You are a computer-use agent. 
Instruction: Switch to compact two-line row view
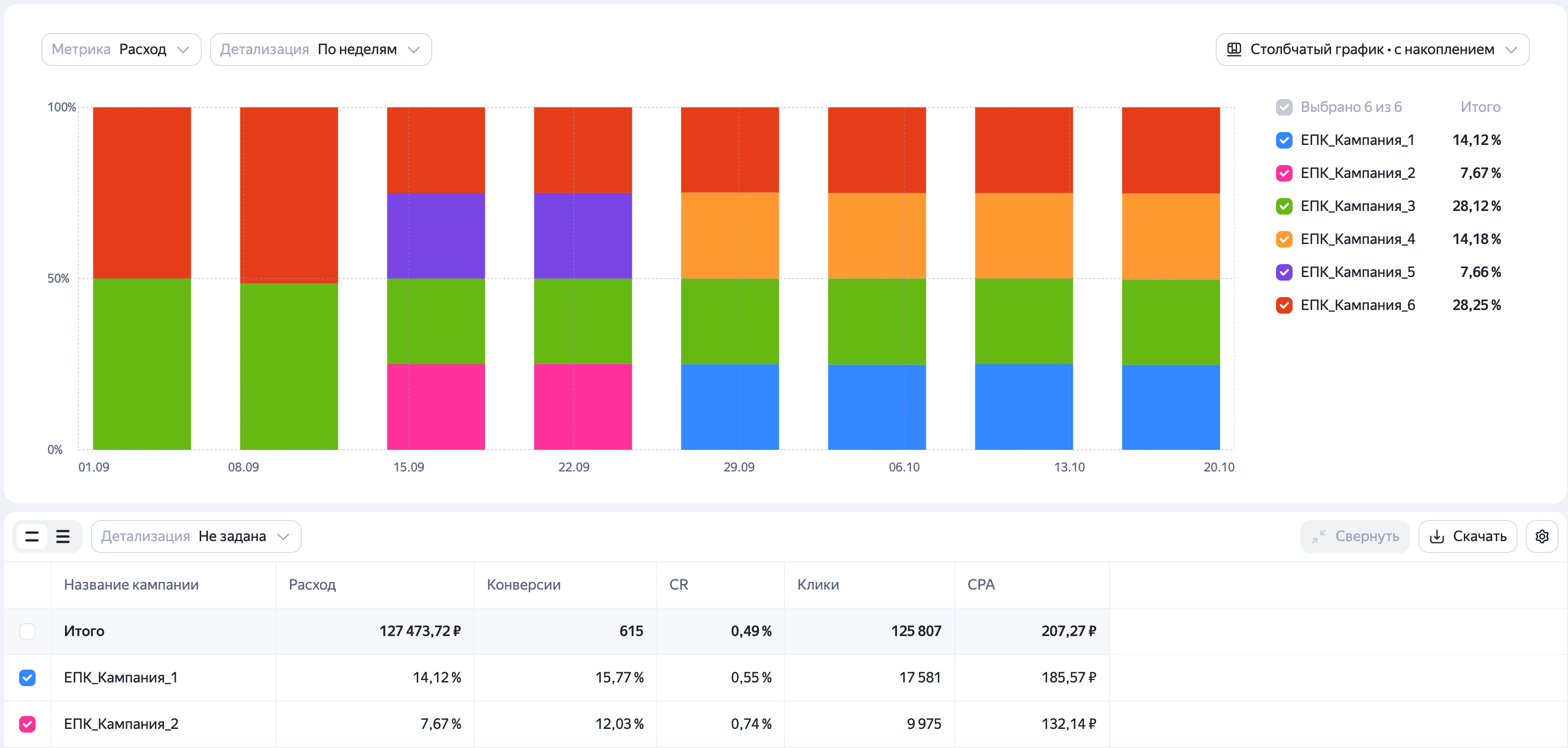(31, 536)
